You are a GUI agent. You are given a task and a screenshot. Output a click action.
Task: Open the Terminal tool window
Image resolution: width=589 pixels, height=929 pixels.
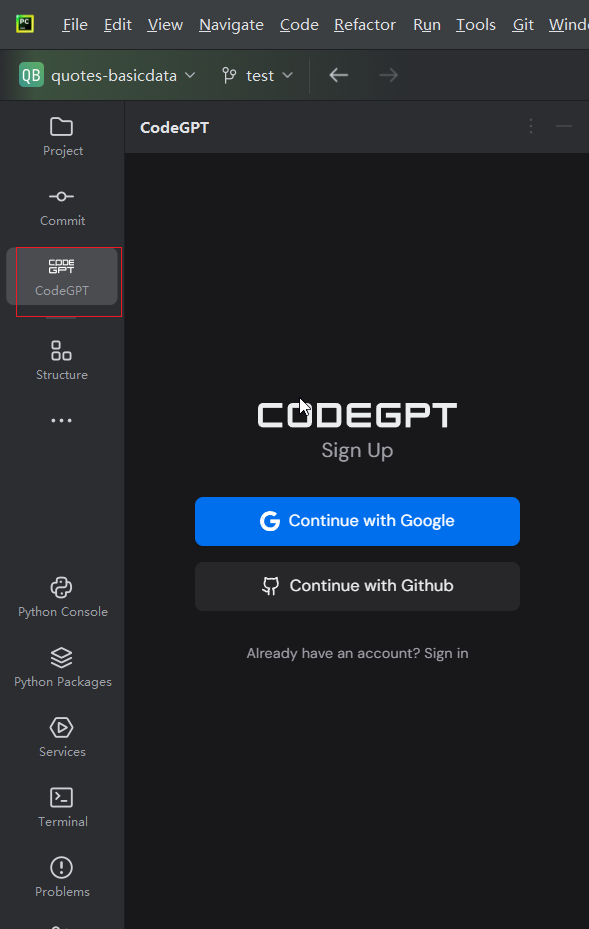(62, 808)
